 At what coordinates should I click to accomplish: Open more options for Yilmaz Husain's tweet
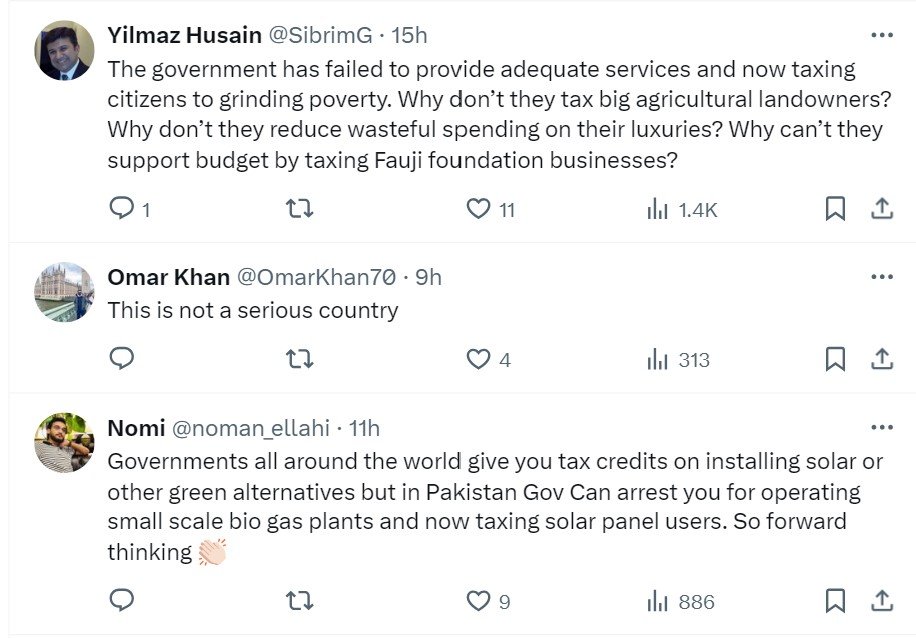[881, 35]
